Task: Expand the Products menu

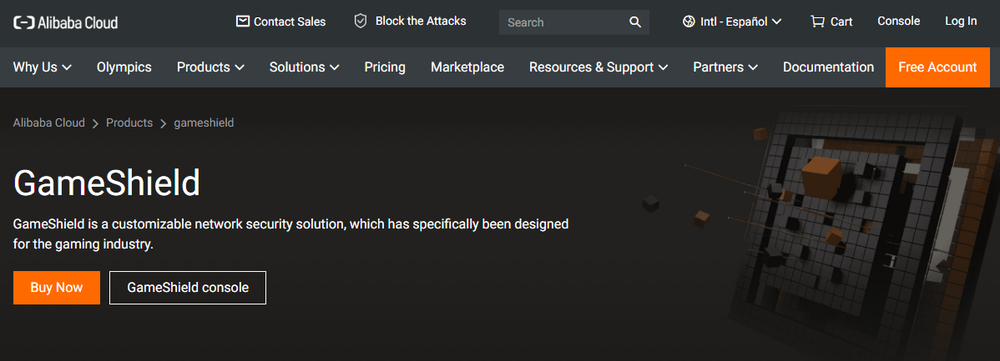Action: pos(210,67)
